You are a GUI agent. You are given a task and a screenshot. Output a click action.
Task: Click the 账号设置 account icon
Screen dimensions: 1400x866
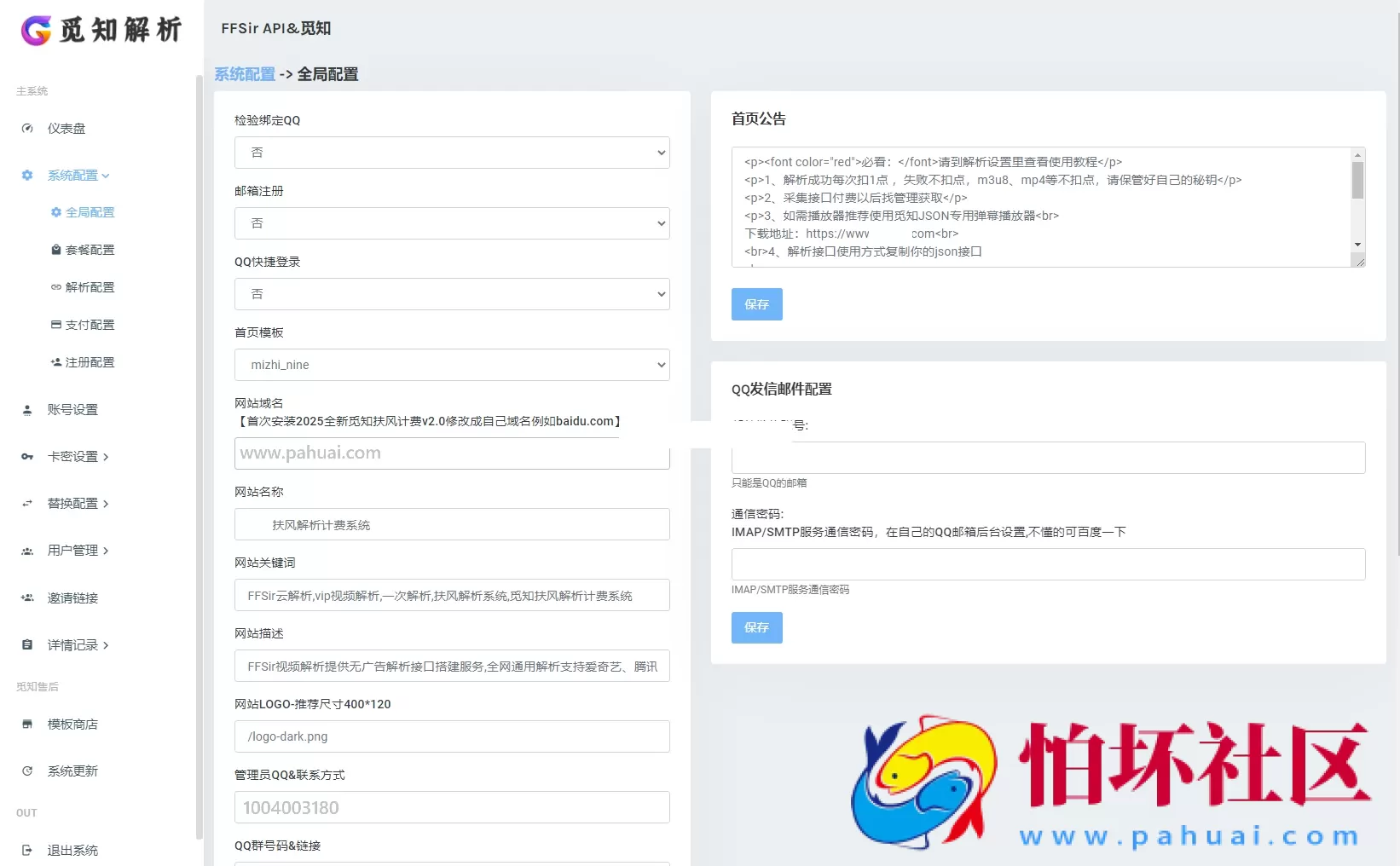tap(26, 409)
